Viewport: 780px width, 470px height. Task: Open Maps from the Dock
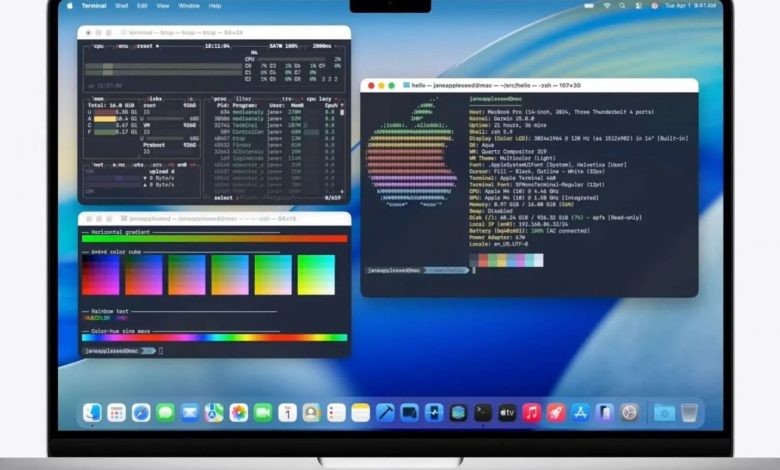(214, 412)
